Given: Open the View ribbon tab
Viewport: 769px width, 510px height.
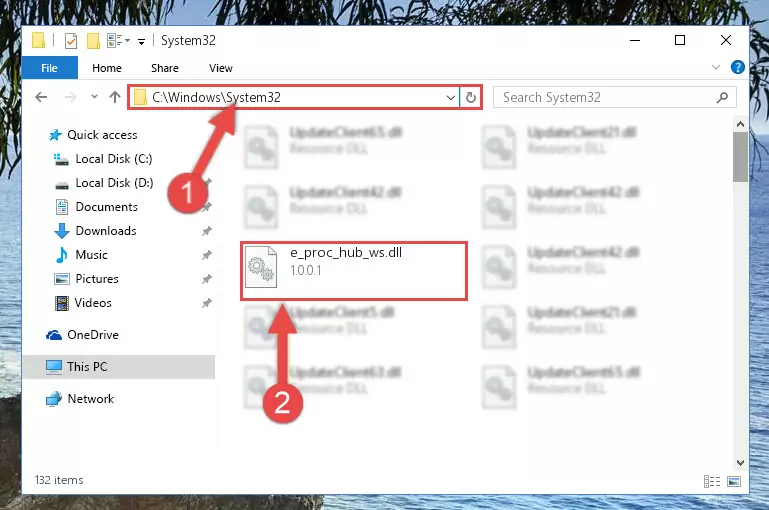Looking at the screenshot, I should [221, 68].
